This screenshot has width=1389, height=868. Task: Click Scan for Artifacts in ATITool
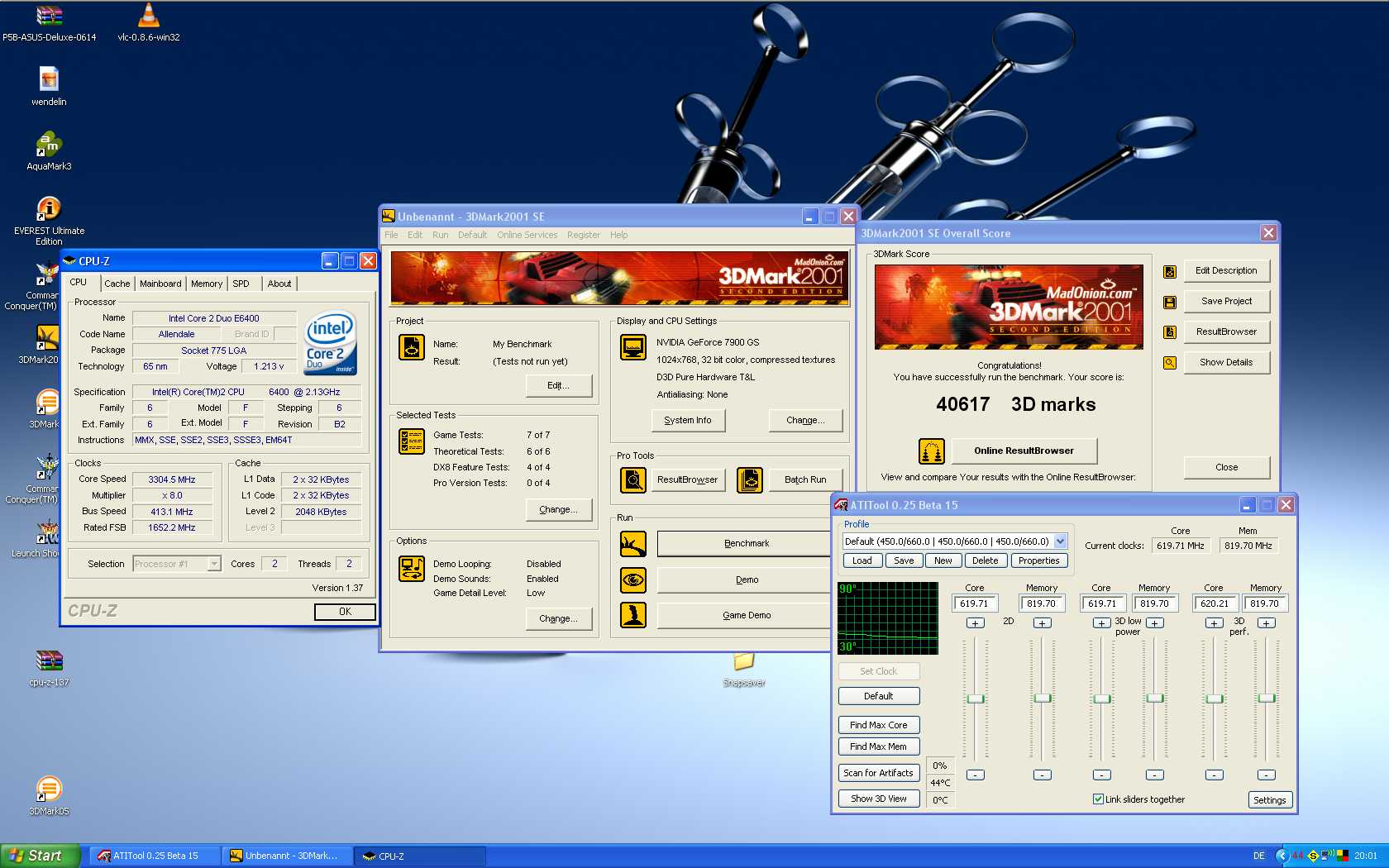click(x=878, y=773)
